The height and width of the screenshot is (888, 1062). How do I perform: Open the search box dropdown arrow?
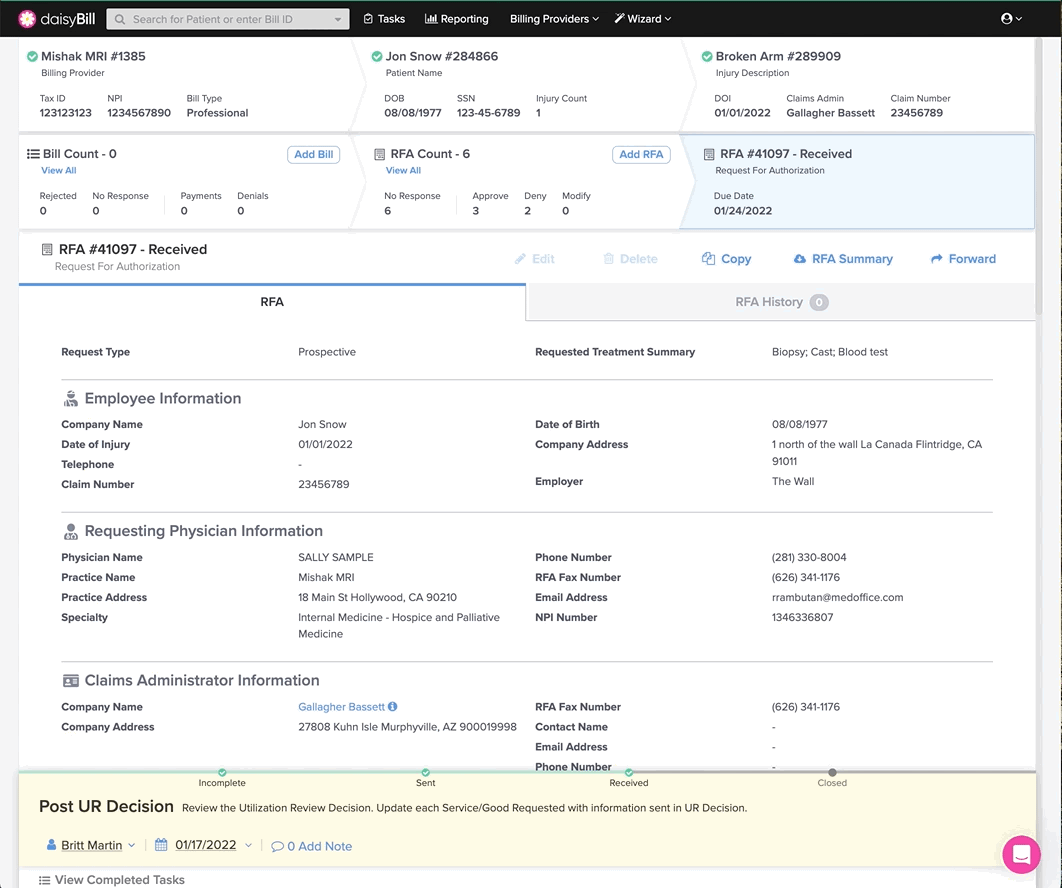click(338, 20)
